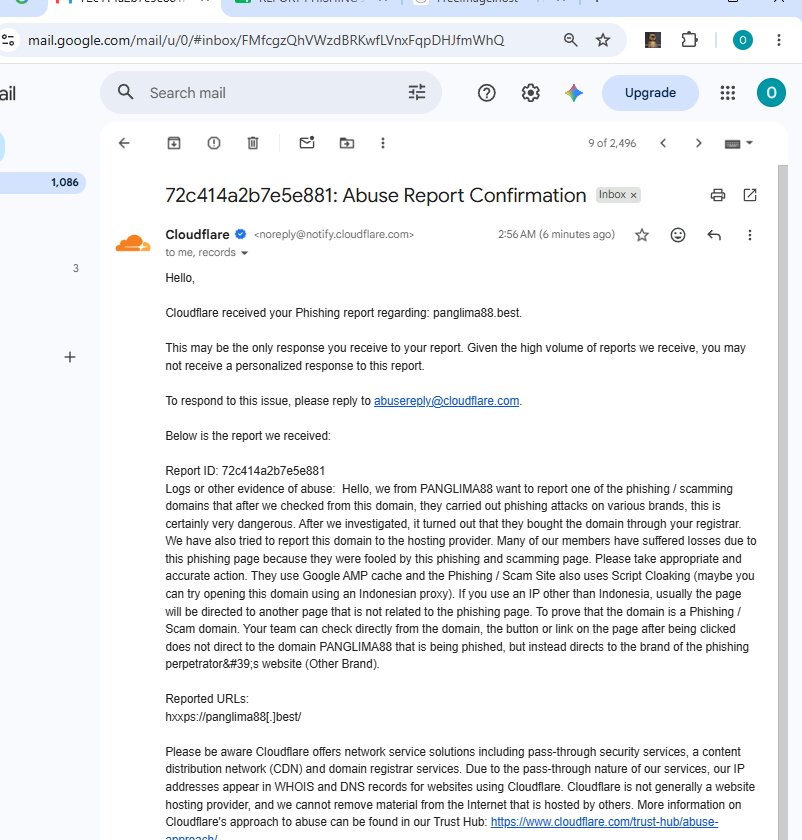Go back to inbox with the back arrow
Image resolution: width=802 pixels, height=840 pixels.
(x=124, y=143)
